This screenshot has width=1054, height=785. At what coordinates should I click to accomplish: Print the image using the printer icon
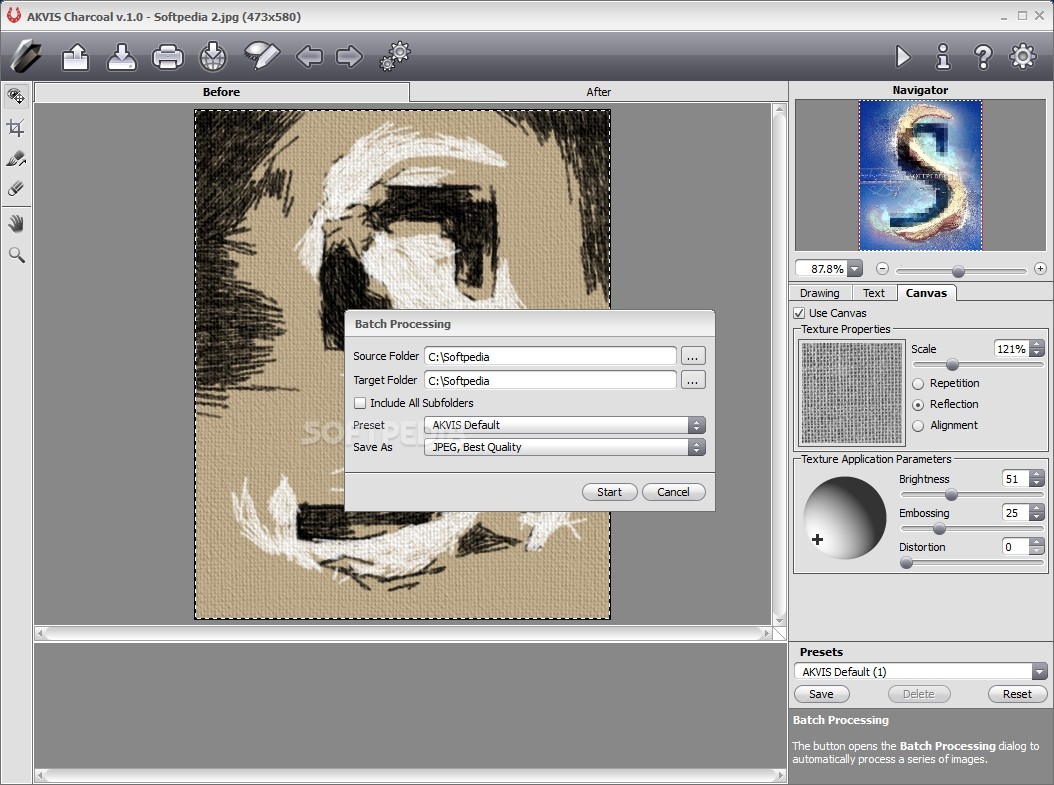coord(167,57)
